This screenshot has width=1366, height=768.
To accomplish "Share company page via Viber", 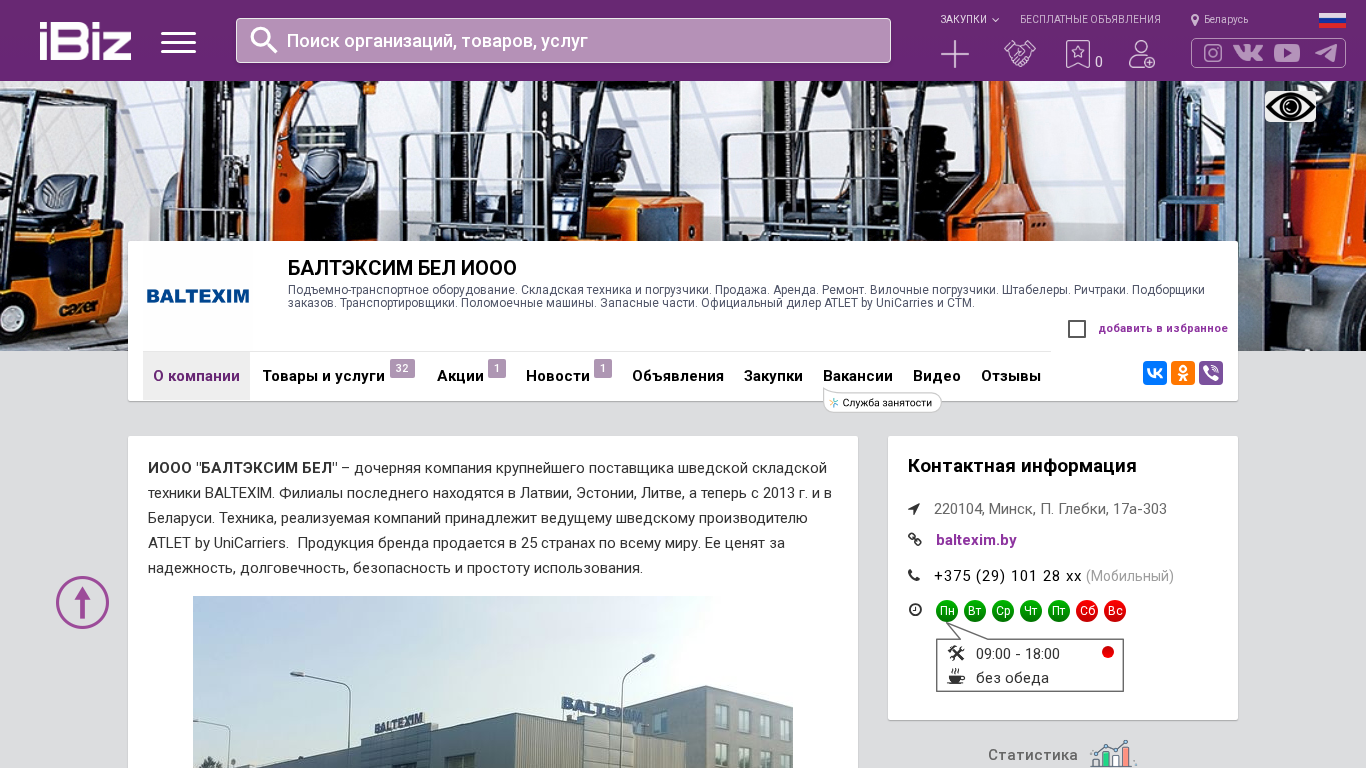I will coord(1211,373).
